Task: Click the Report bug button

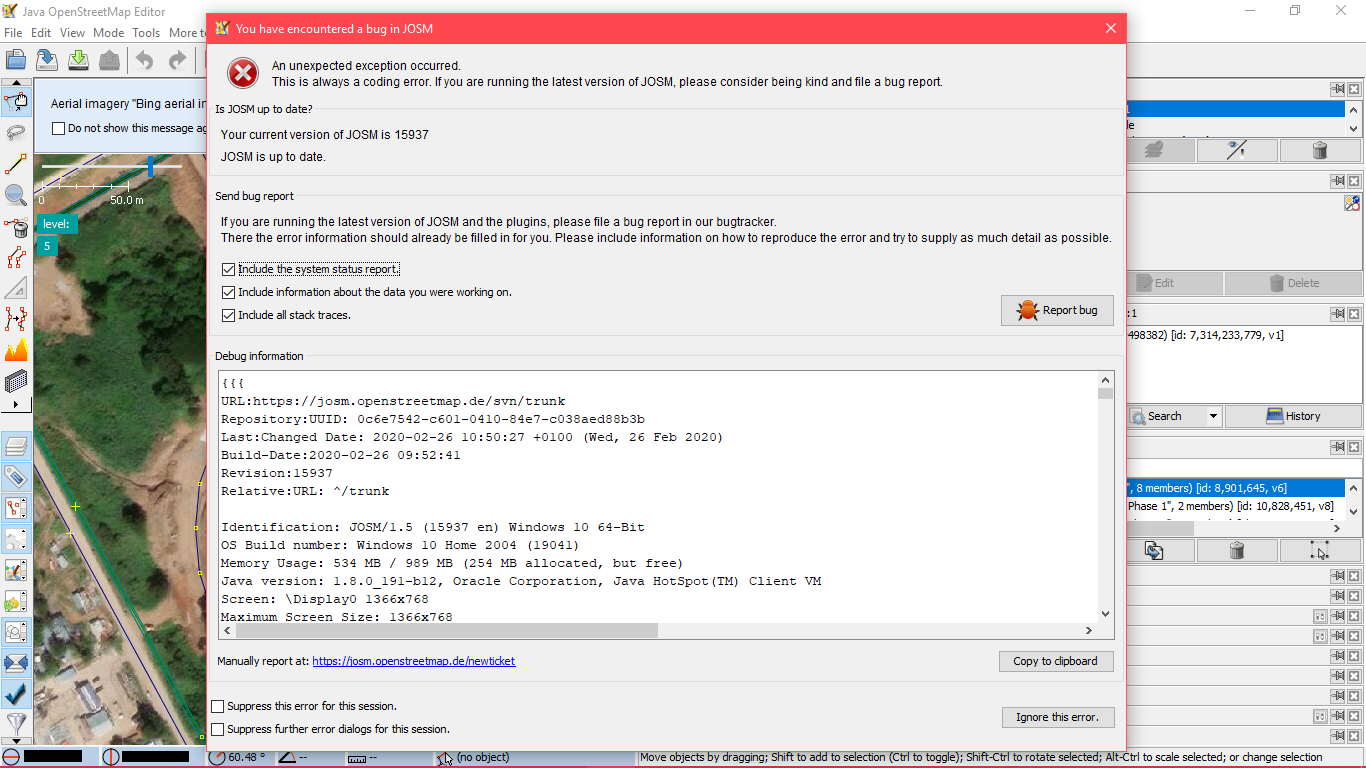Action: coord(1057,311)
